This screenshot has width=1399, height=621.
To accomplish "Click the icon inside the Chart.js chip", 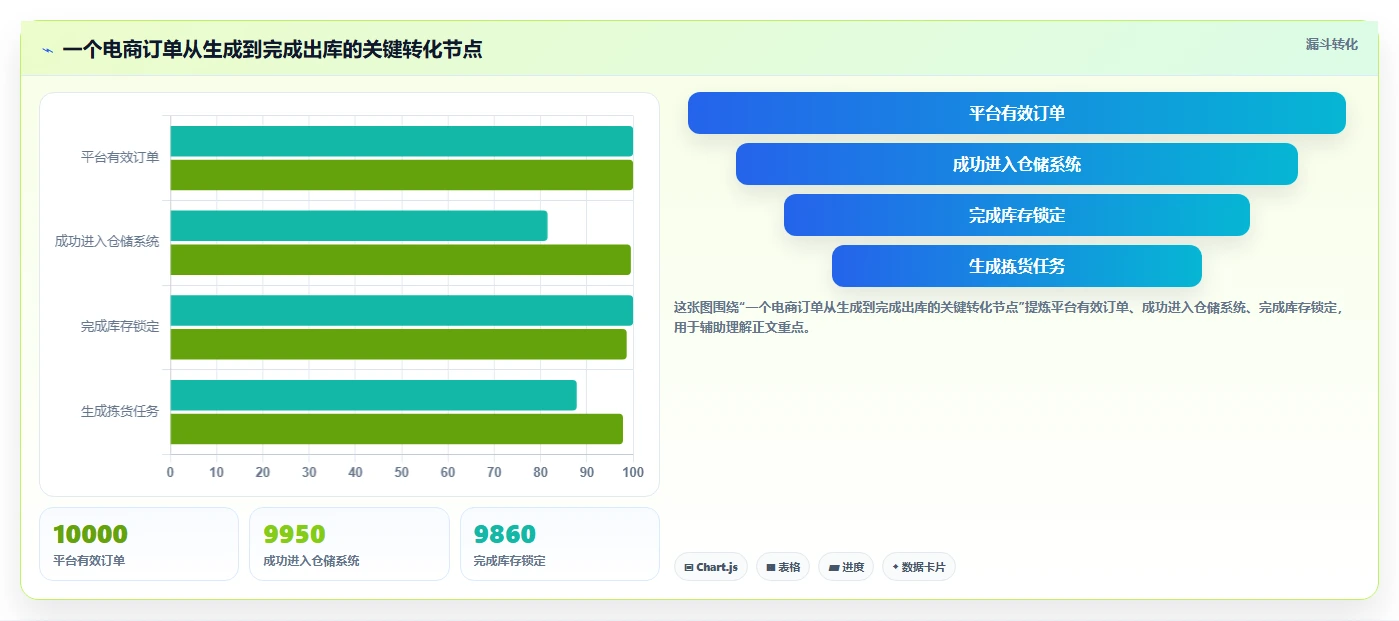I will tap(689, 567).
